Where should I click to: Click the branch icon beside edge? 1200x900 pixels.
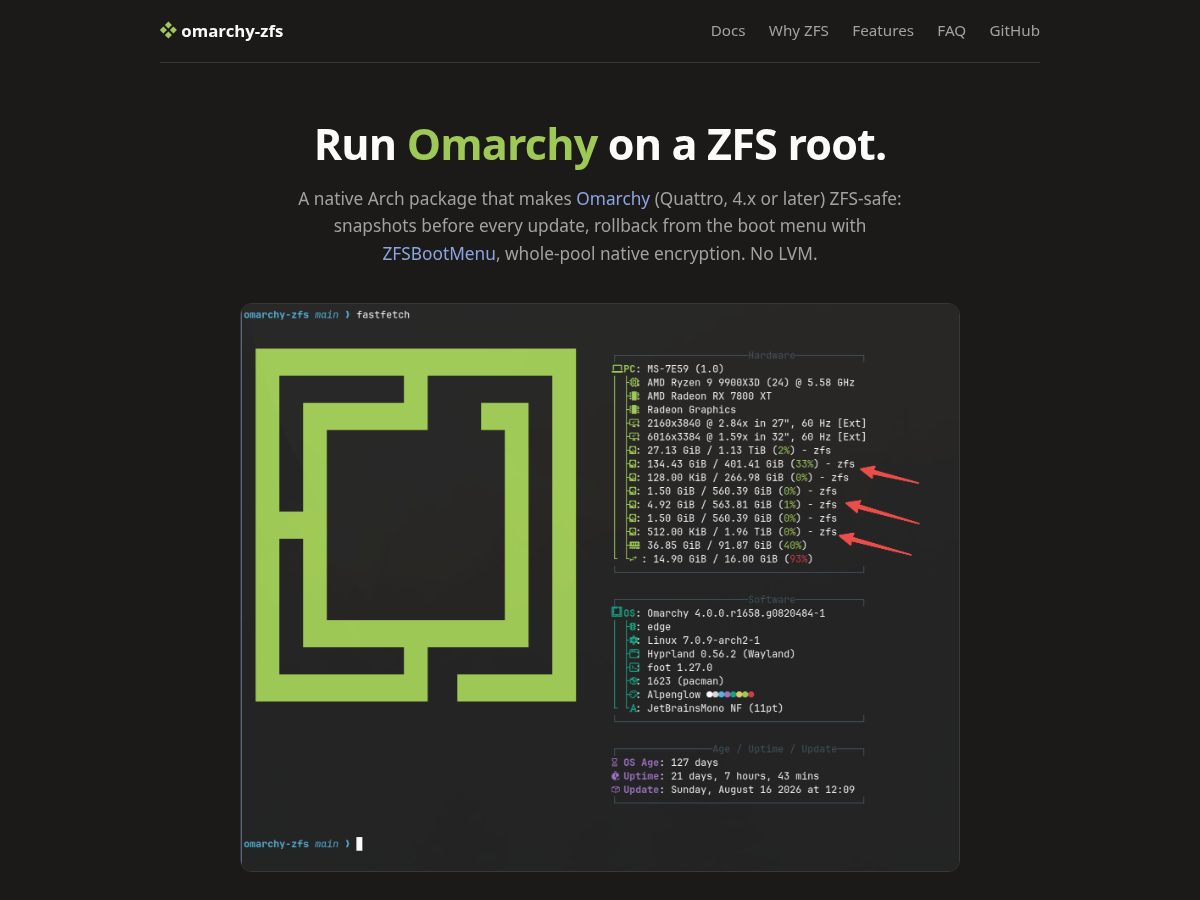coord(633,627)
